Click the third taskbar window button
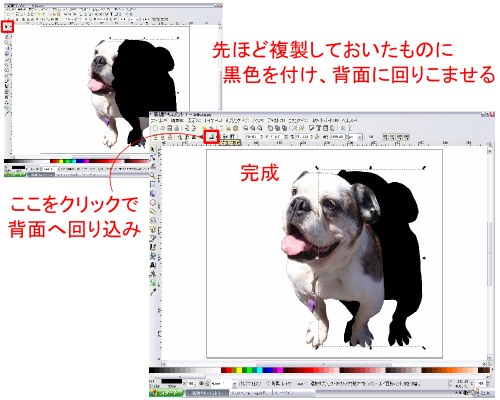 [294, 393]
